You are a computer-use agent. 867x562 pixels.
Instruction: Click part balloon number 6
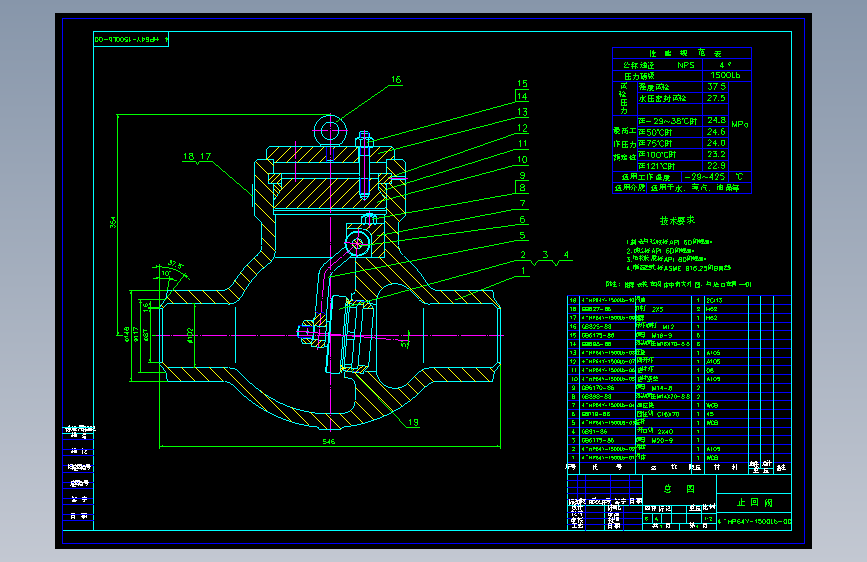[x=522, y=219]
